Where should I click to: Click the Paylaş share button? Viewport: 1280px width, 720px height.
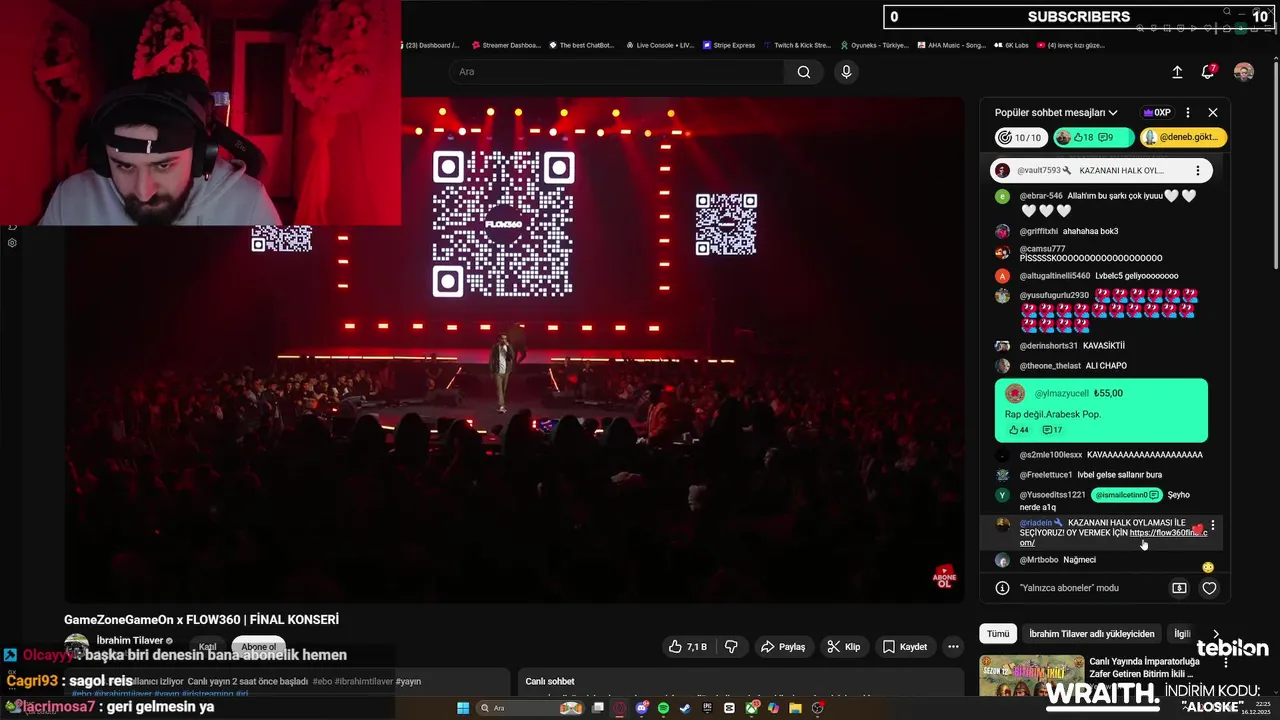[783, 647]
